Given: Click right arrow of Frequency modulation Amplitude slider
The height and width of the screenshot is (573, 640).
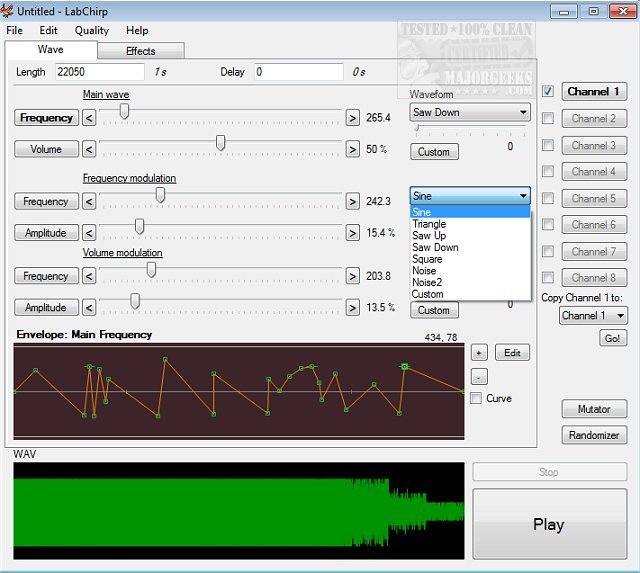Looking at the screenshot, I should (x=352, y=232).
